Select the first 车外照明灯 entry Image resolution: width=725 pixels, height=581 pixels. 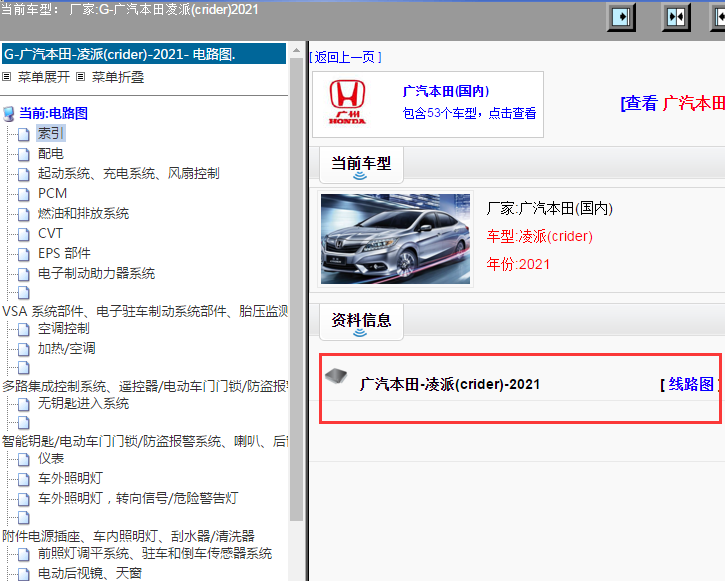click(70, 478)
